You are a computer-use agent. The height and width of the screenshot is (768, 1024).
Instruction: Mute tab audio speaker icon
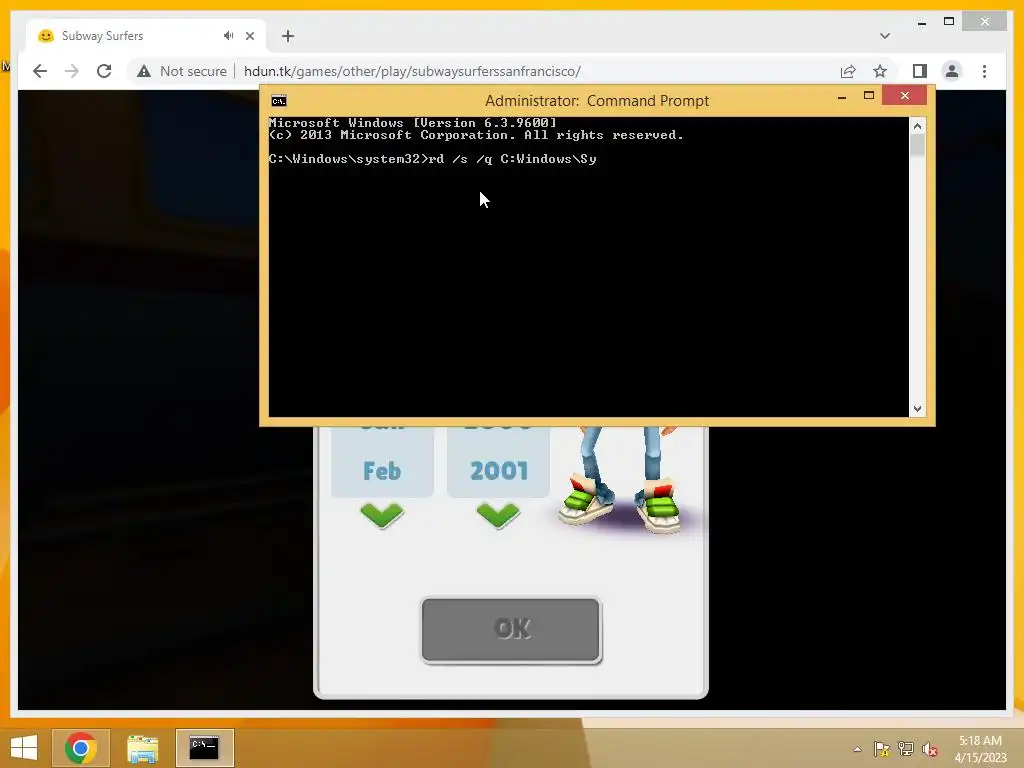(228, 36)
